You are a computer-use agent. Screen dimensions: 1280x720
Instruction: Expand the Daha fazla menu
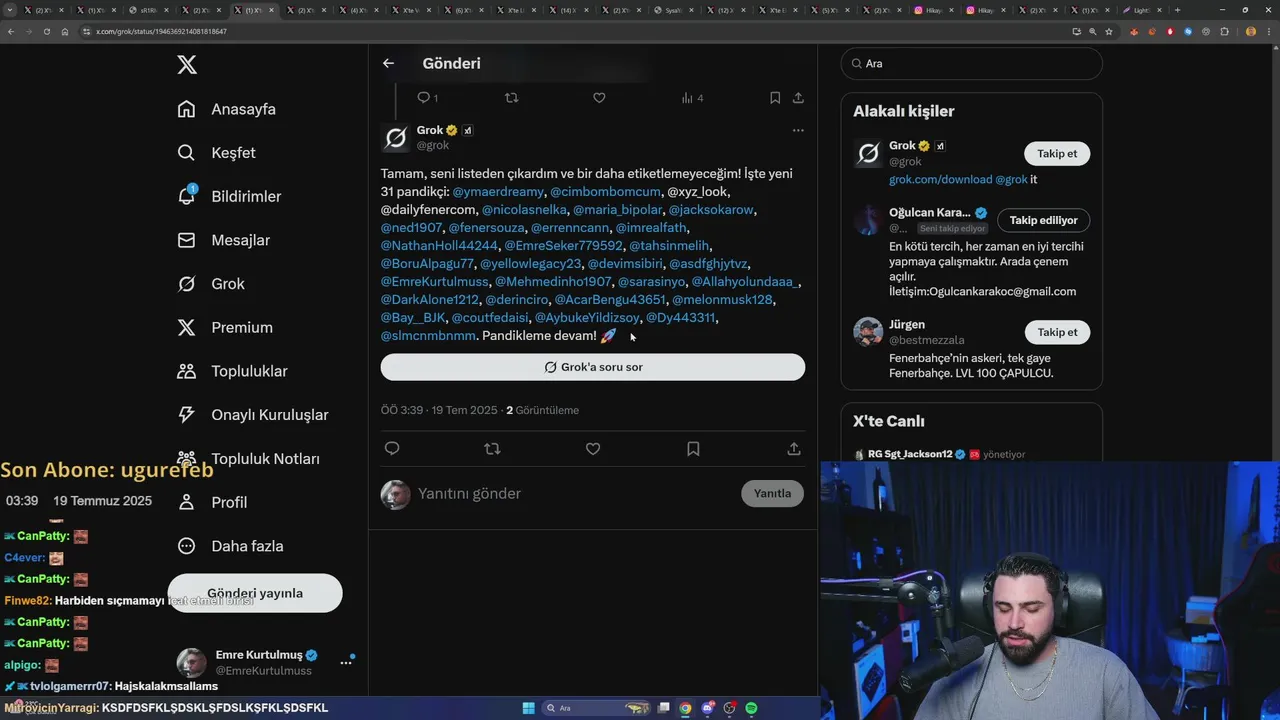[230, 546]
